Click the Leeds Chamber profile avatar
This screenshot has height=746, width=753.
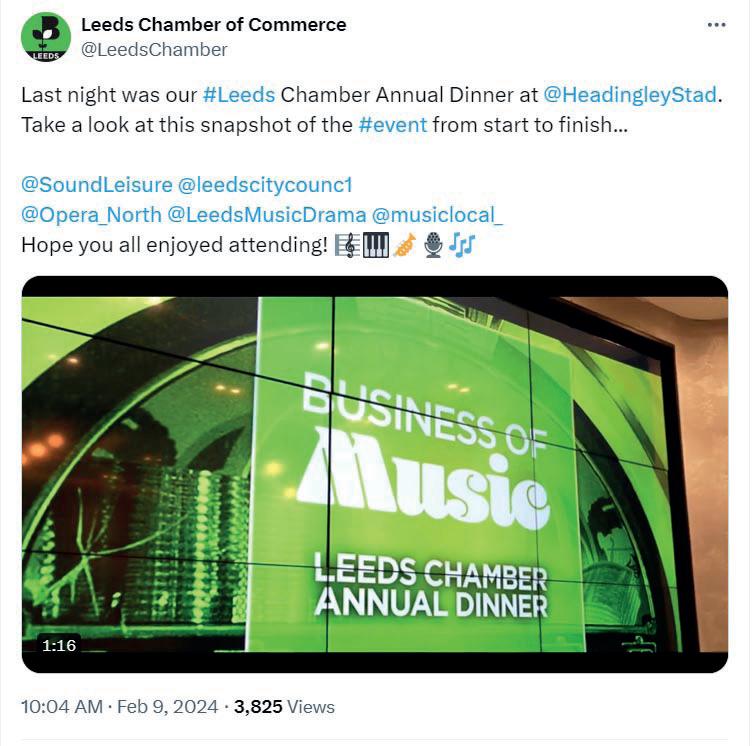tap(46, 37)
